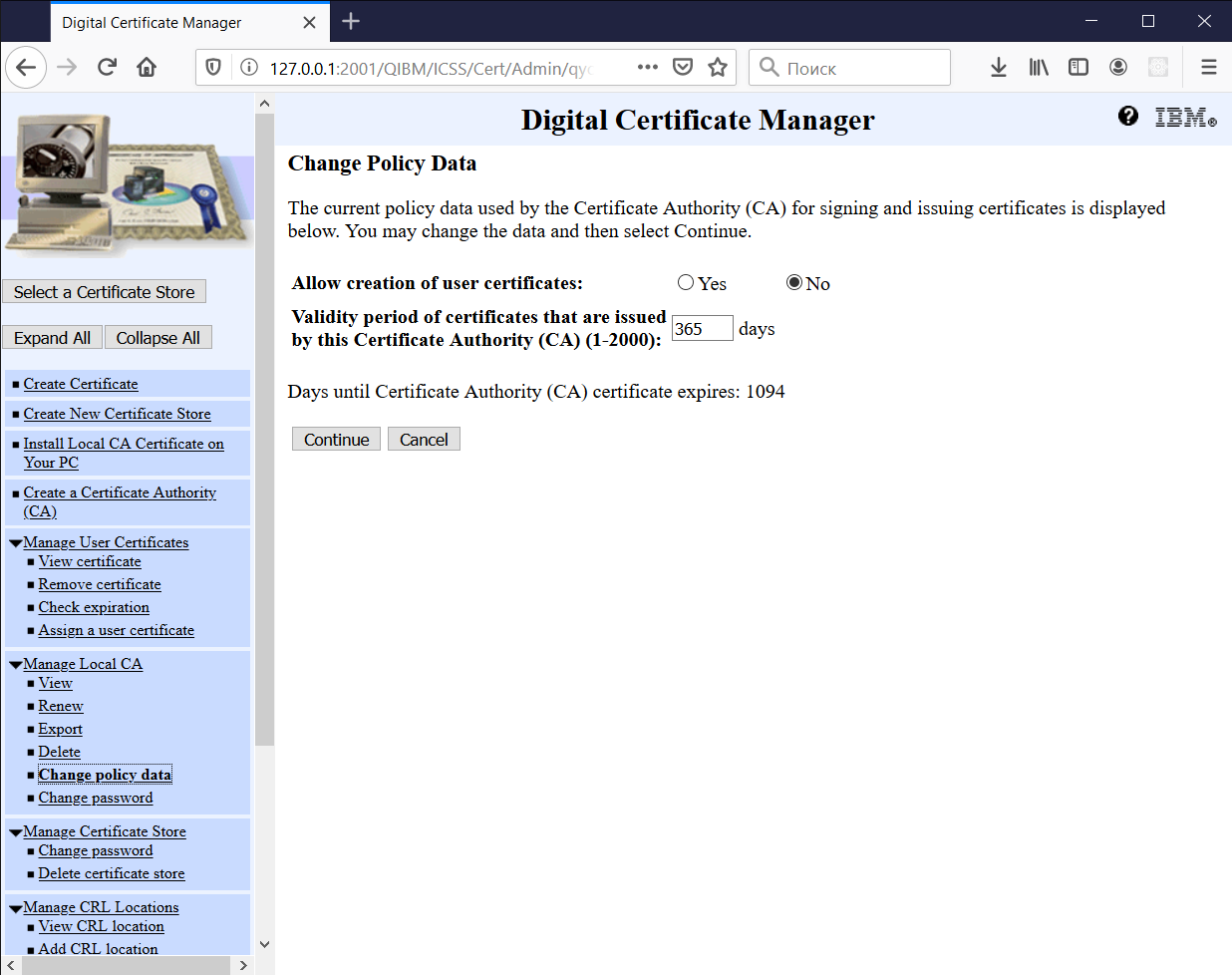Close the Digital Certificate Manager tab
1232x975 pixels.
click(309, 22)
